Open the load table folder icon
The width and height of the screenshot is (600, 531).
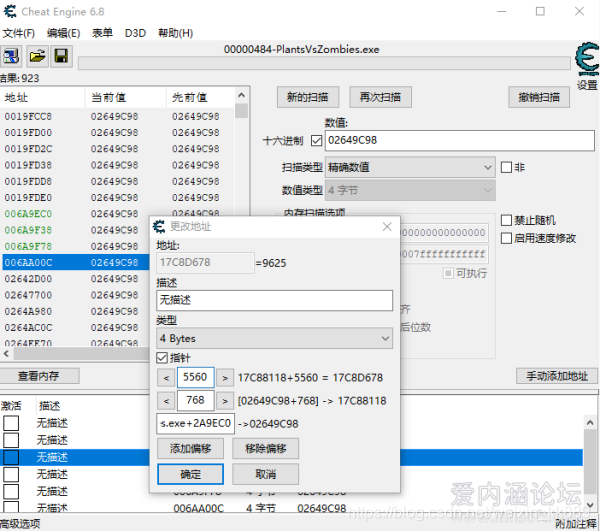(x=37, y=56)
